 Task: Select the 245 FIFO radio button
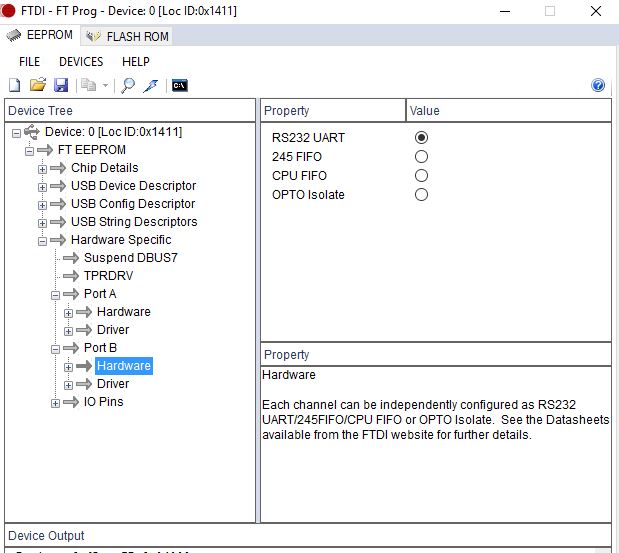point(421,156)
